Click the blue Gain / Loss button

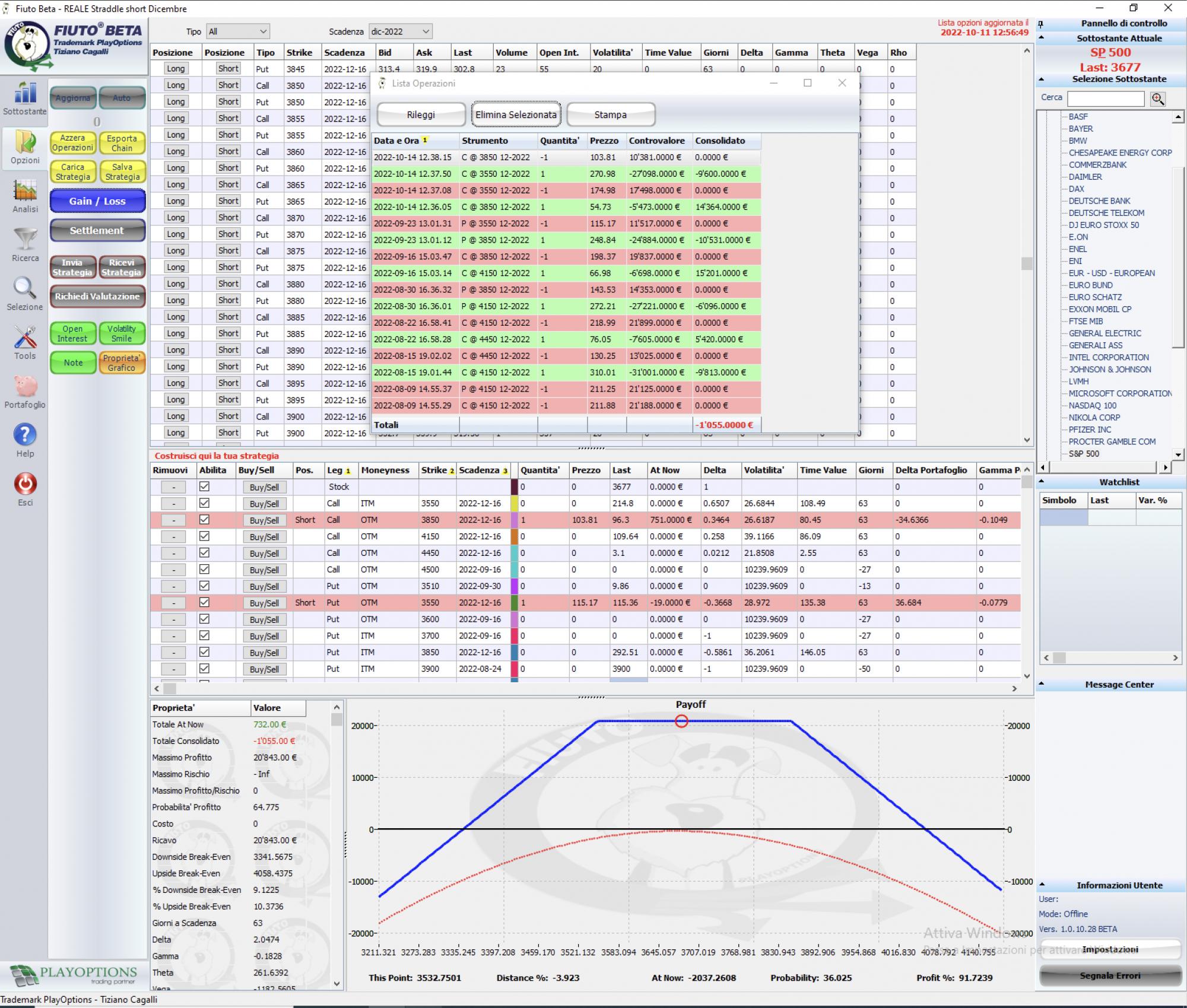(97, 201)
